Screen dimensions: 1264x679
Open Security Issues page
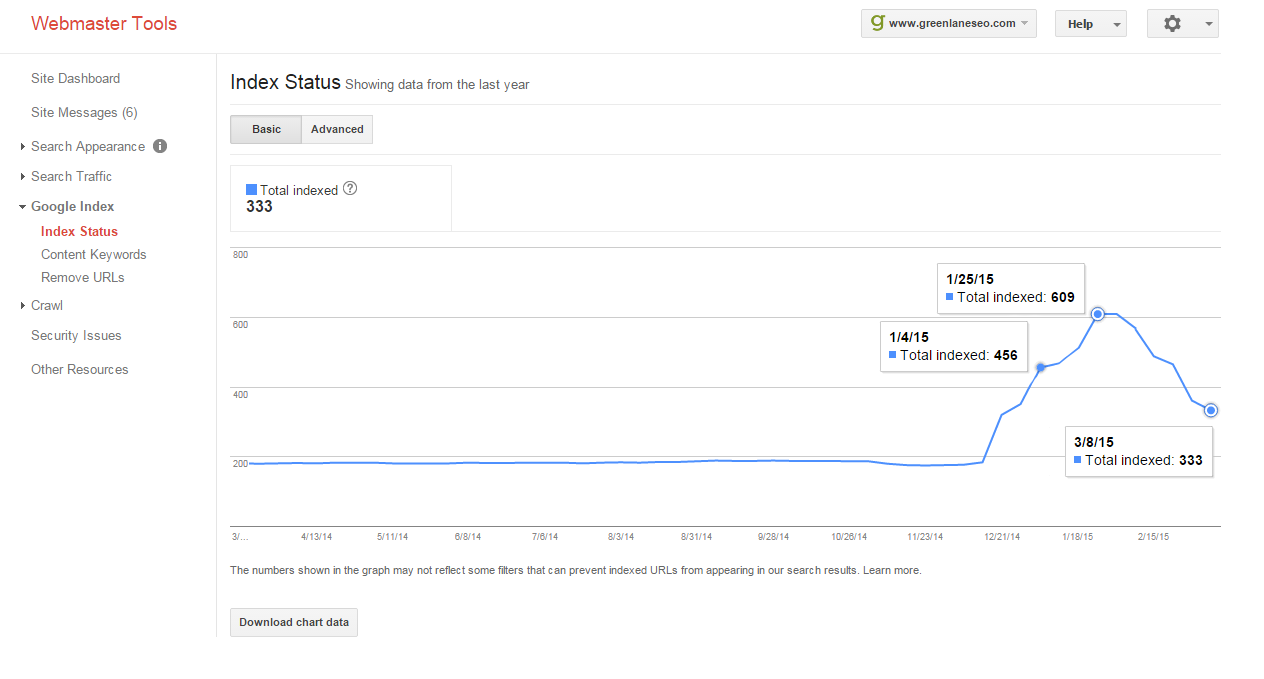point(76,335)
